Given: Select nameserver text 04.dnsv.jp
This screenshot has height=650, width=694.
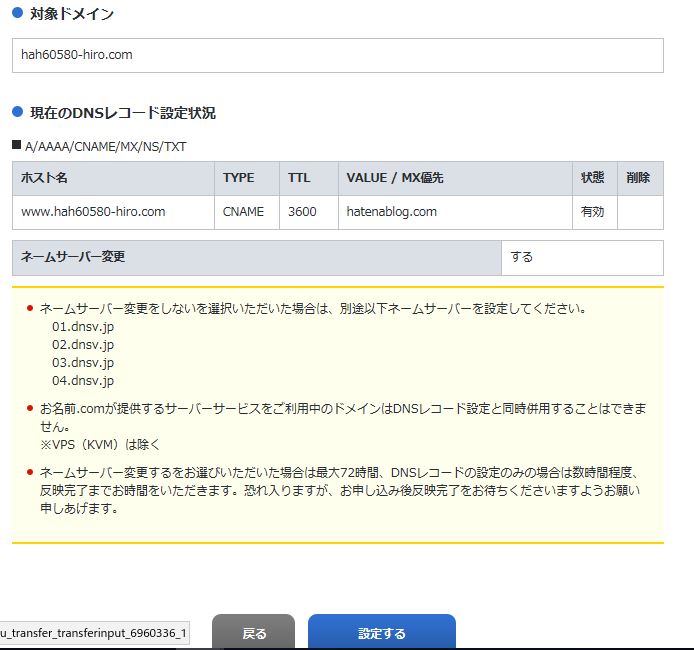Looking at the screenshot, I should point(83,381).
